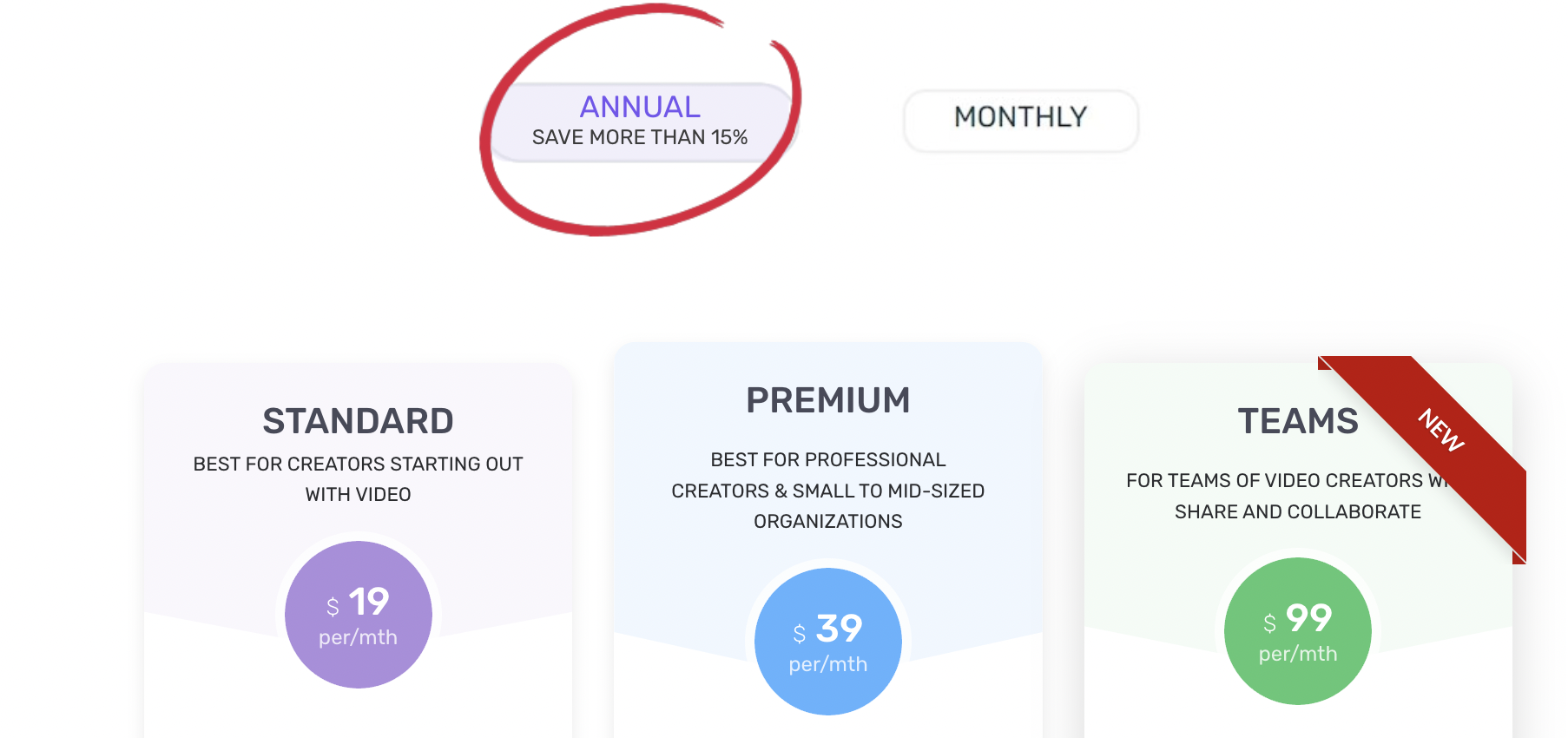
Task: Open the STANDARD plan heading
Action: [359, 421]
